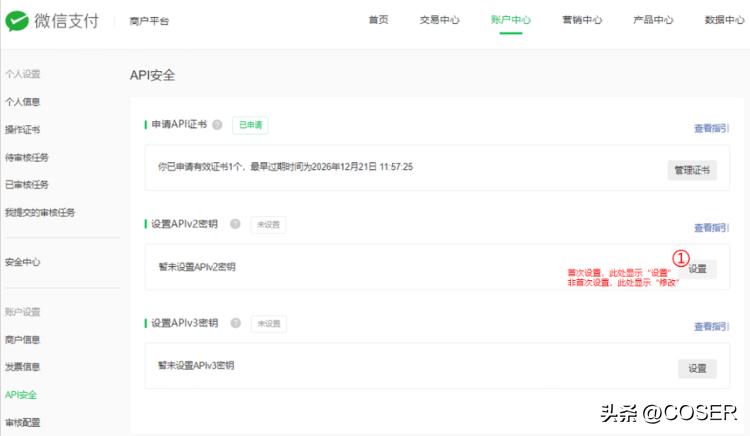
Task: Open 我提交的审核任务 in sidebar
Action: click(x=40, y=212)
